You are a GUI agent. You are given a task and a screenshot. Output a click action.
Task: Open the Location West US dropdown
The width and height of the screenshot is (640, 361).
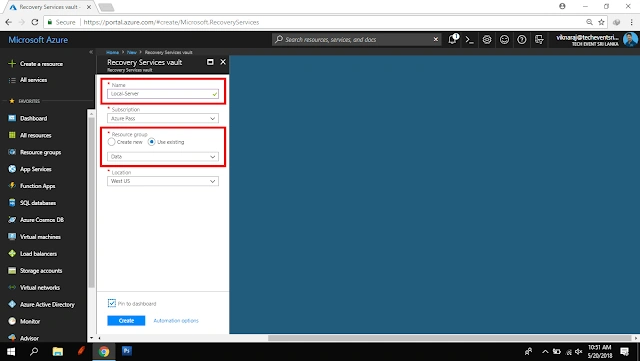(x=163, y=181)
